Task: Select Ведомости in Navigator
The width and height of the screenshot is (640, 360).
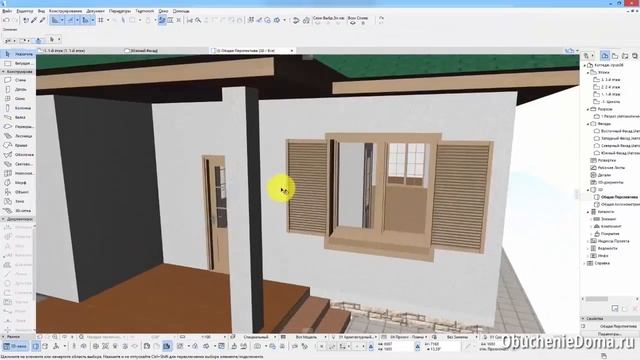Action: click(604, 248)
